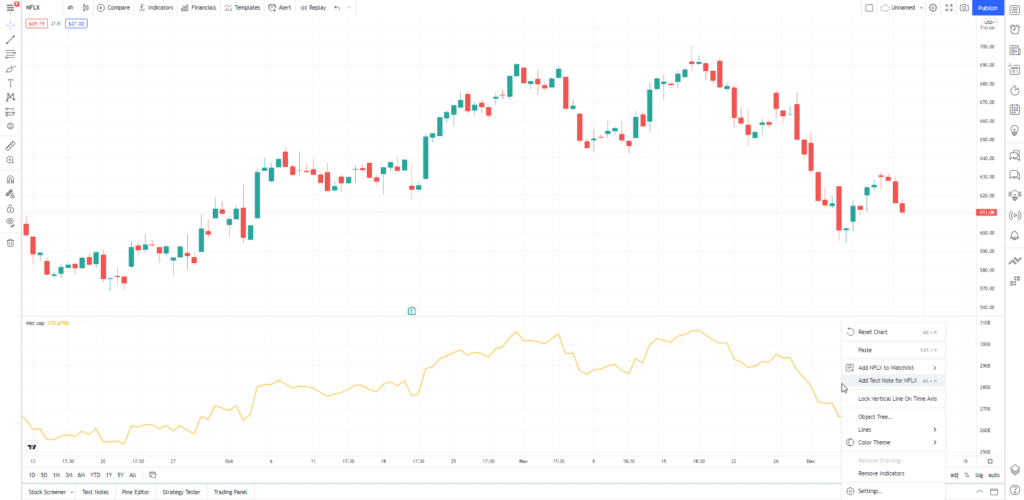
Task: Open the help question mark icon
Action: (x=1014, y=490)
